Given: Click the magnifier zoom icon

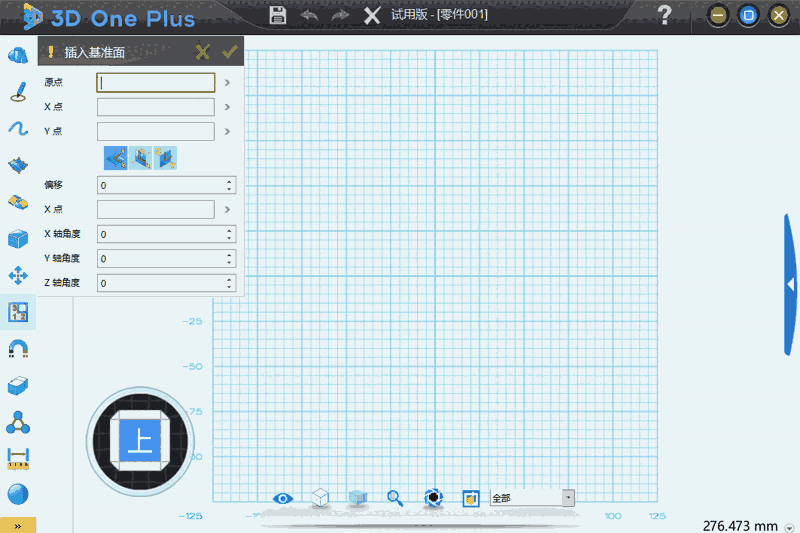Looking at the screenshot, I should [395, 498].
